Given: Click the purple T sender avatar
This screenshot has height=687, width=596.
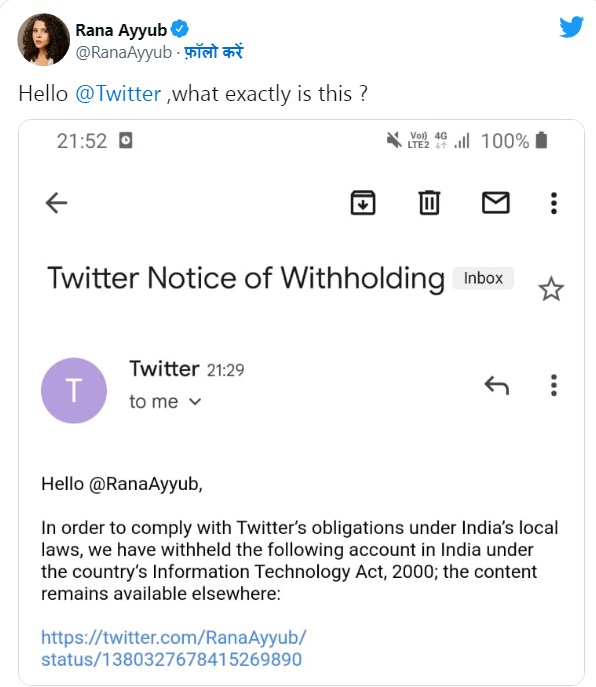Looking at the screenshot, I should [74, 390].
